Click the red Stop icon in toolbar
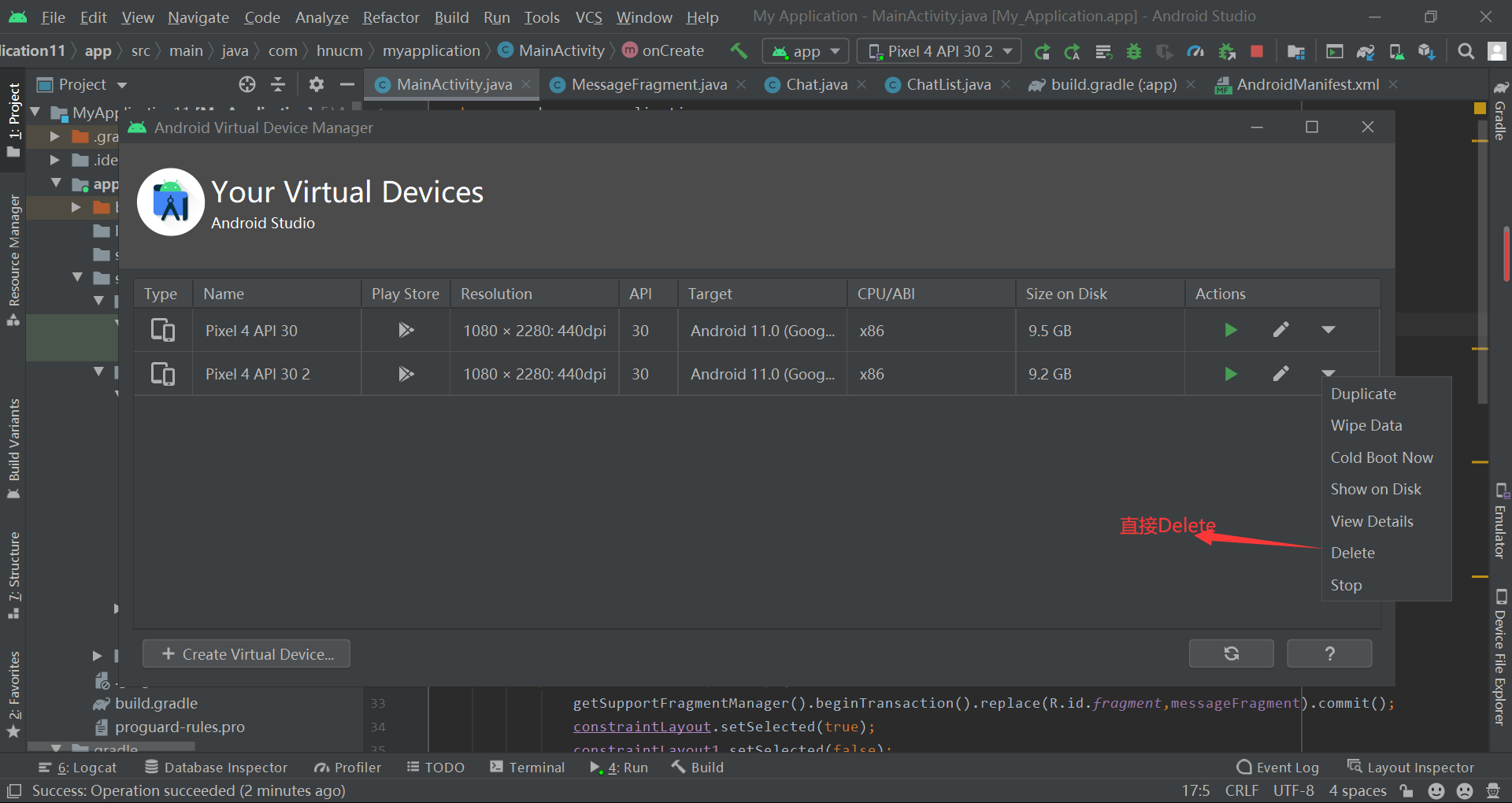This screenshot has height=803, width=1512. [x=1257, y=52]
